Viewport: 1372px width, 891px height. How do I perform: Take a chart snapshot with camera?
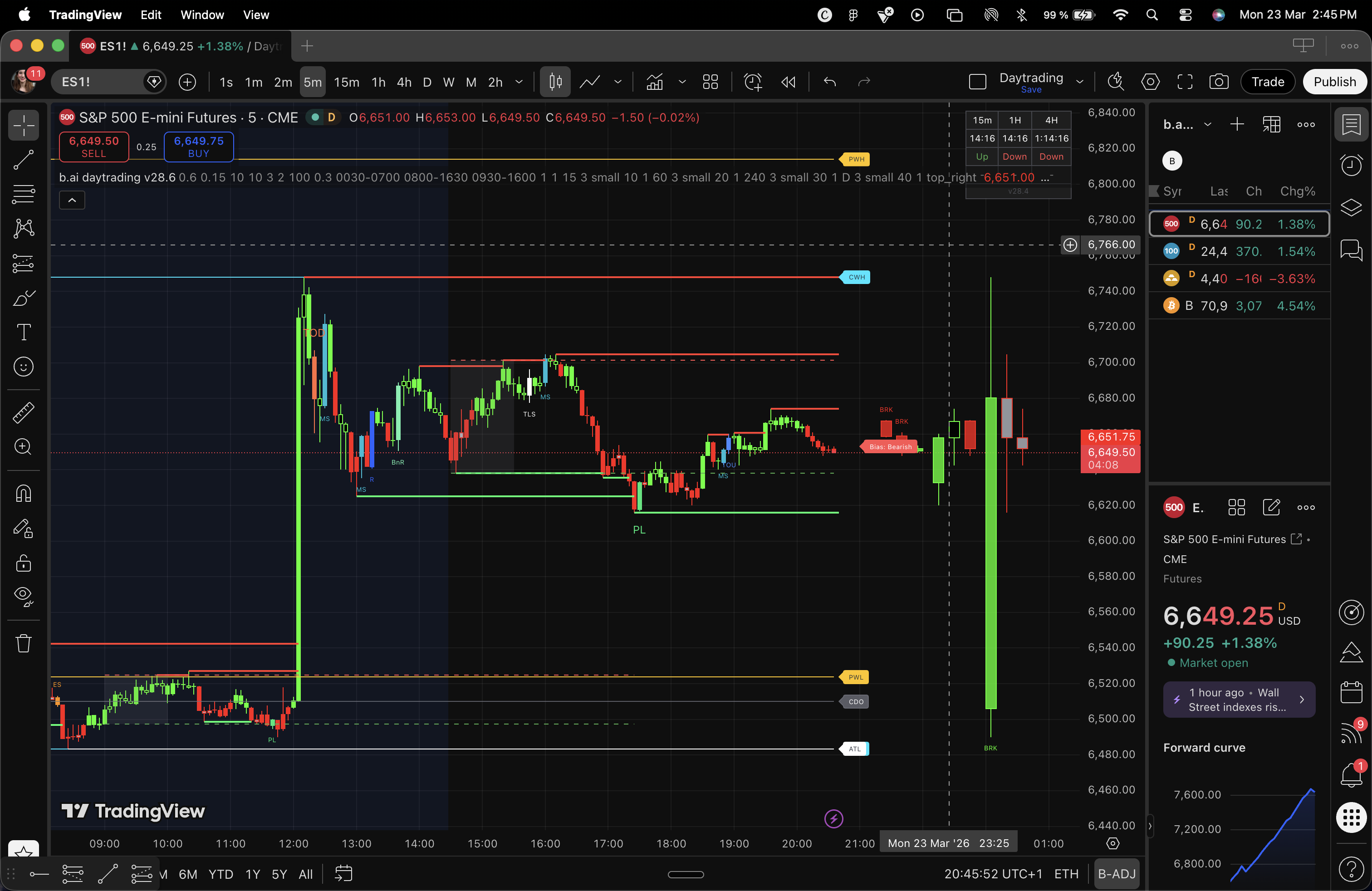click(1219, 82)
